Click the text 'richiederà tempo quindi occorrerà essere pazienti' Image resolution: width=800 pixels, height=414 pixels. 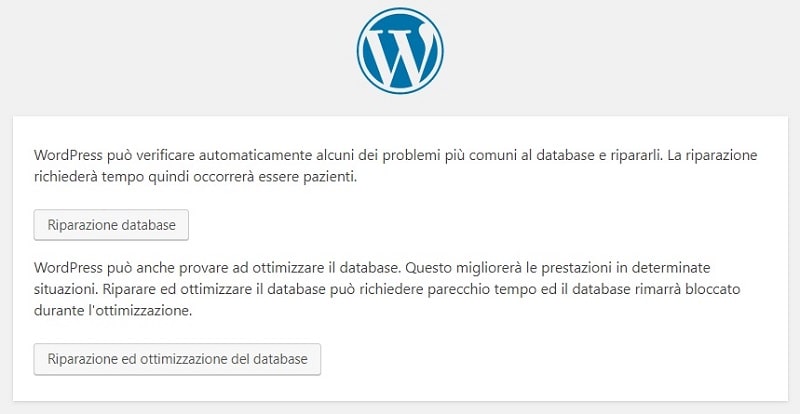click(194, 178)
